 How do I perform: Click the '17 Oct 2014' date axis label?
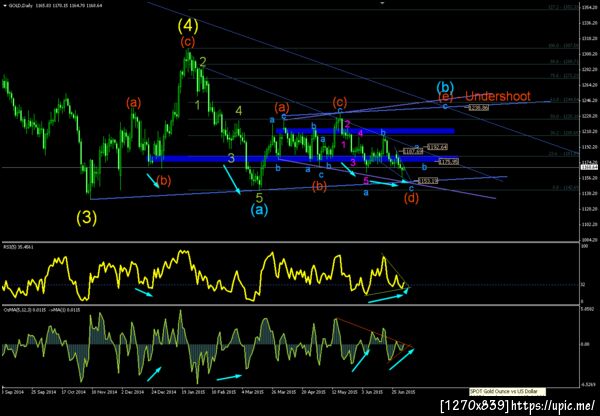tap(73, 392)
